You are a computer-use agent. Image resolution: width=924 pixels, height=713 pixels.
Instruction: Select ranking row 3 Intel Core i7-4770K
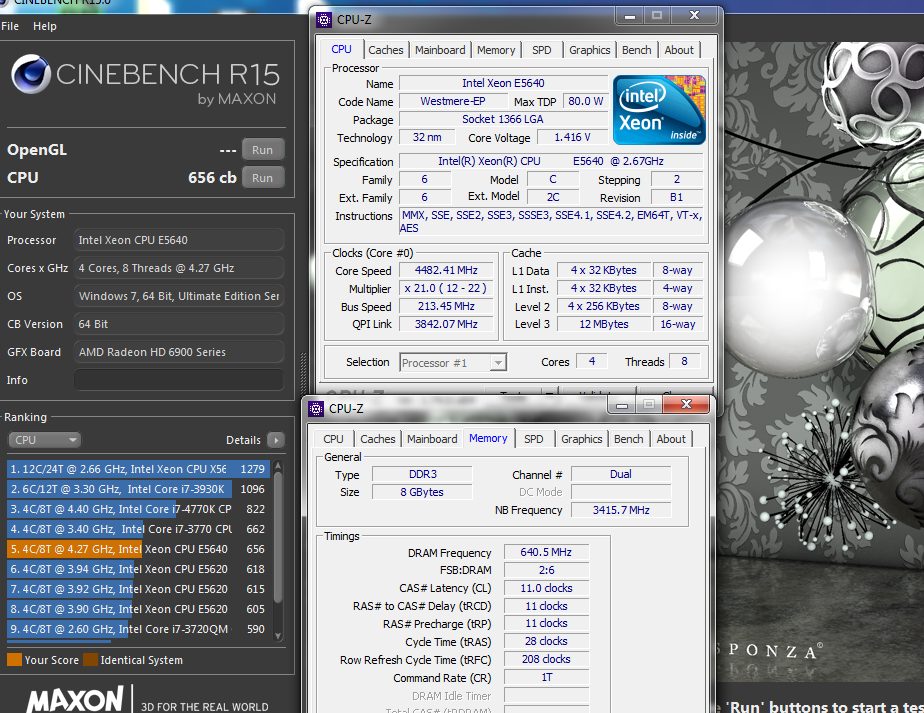click(138, 509)
